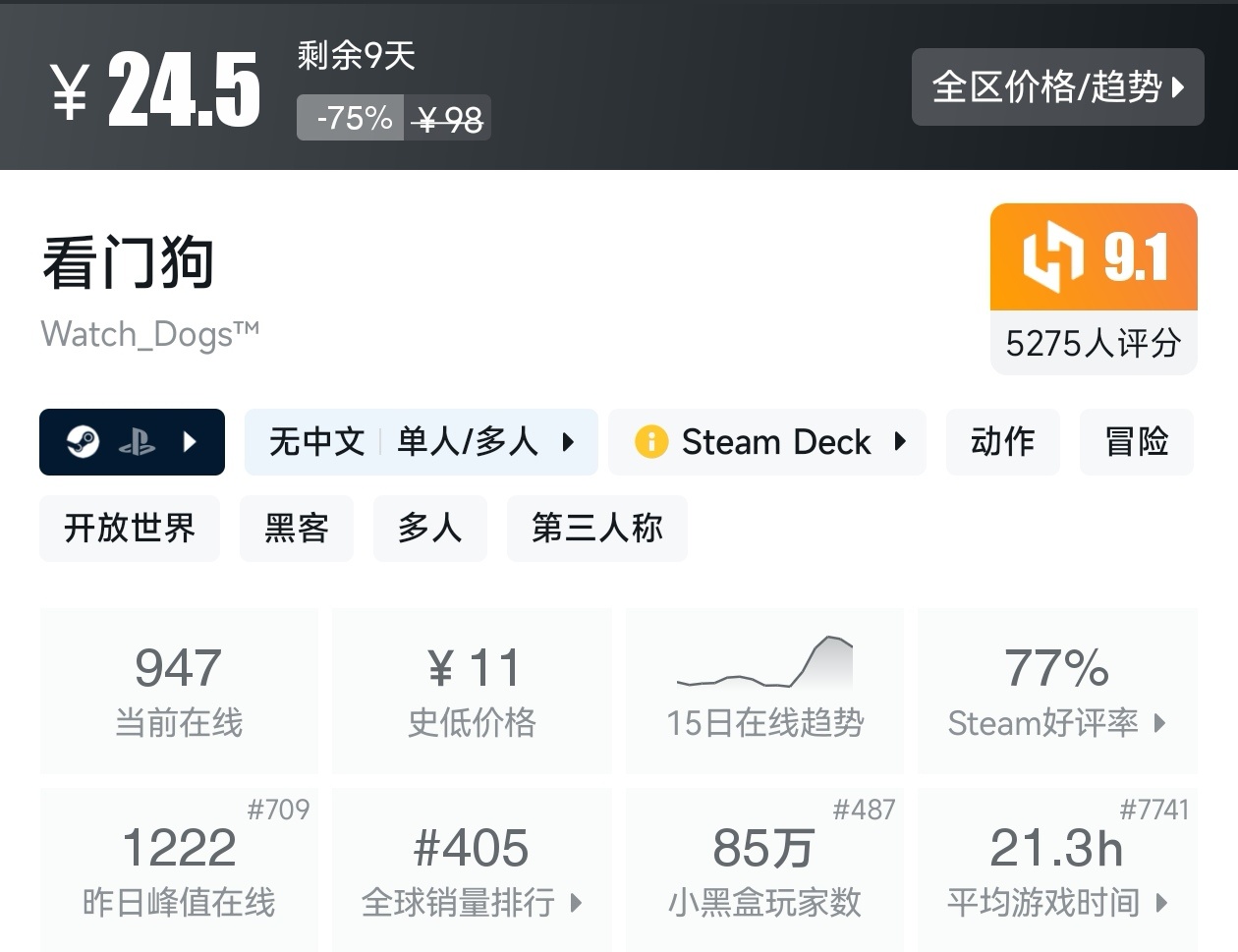The image size is (1238, 952).
Task: Select the 开放世界 tag
Action: (x=129, y=529)
